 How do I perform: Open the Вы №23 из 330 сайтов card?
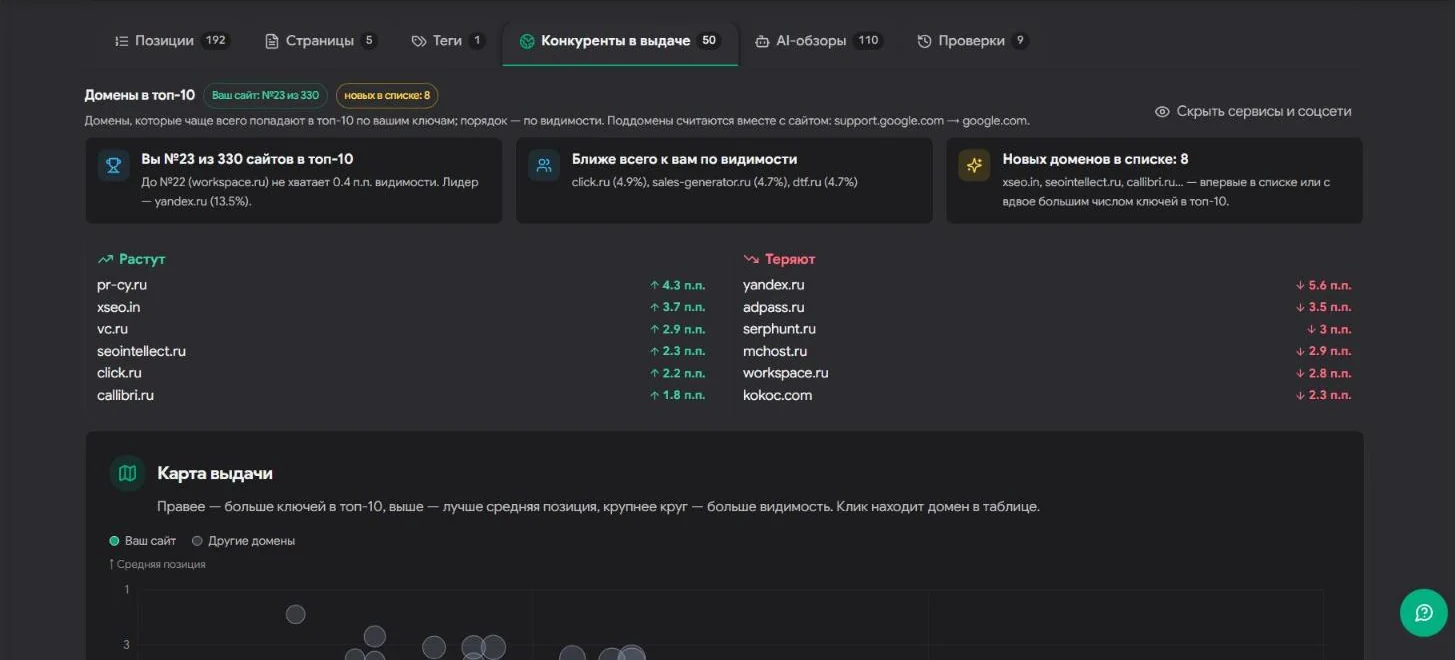tap(294, 180)
